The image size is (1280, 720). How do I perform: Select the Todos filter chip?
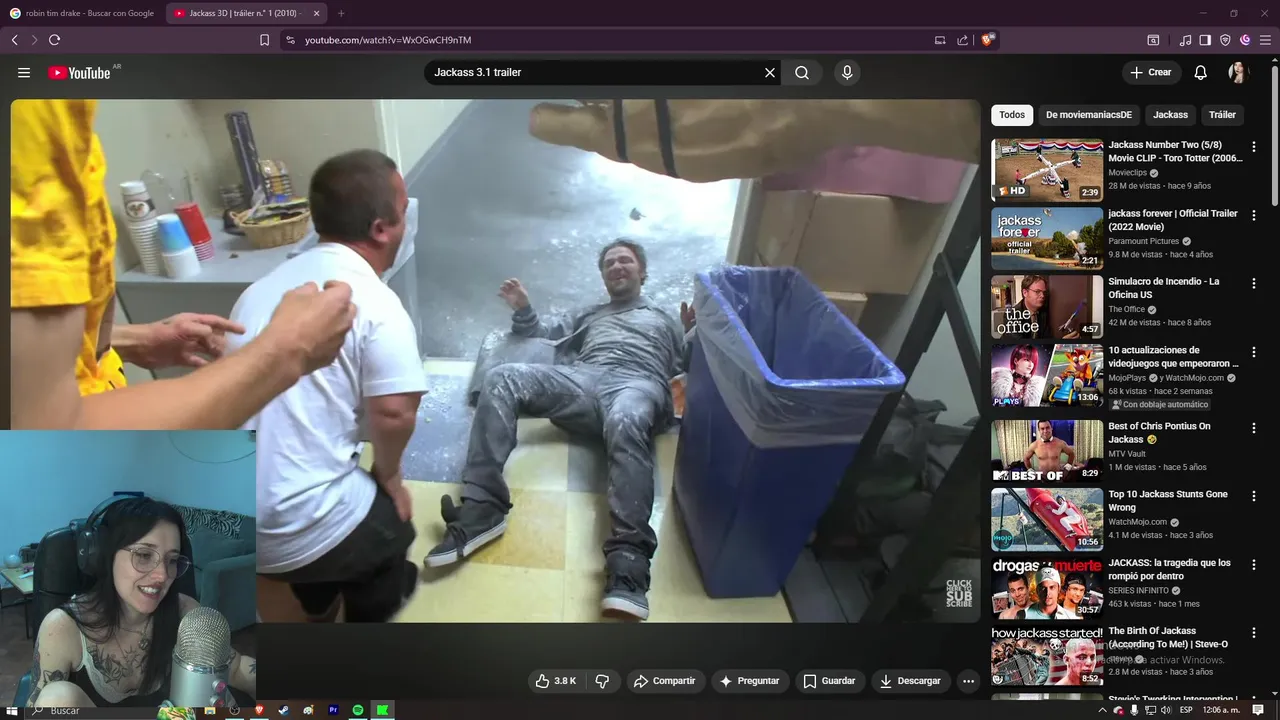tap(1012, 115)
